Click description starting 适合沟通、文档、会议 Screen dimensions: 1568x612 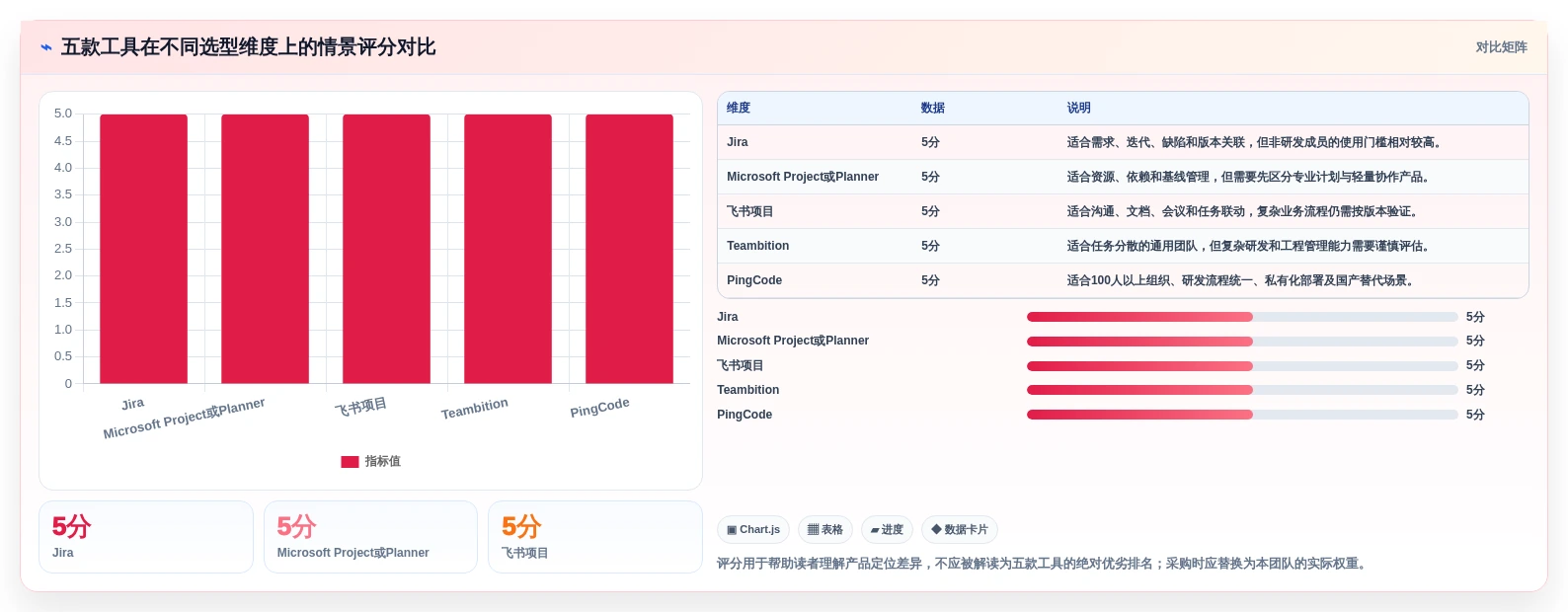(1244, 211)
